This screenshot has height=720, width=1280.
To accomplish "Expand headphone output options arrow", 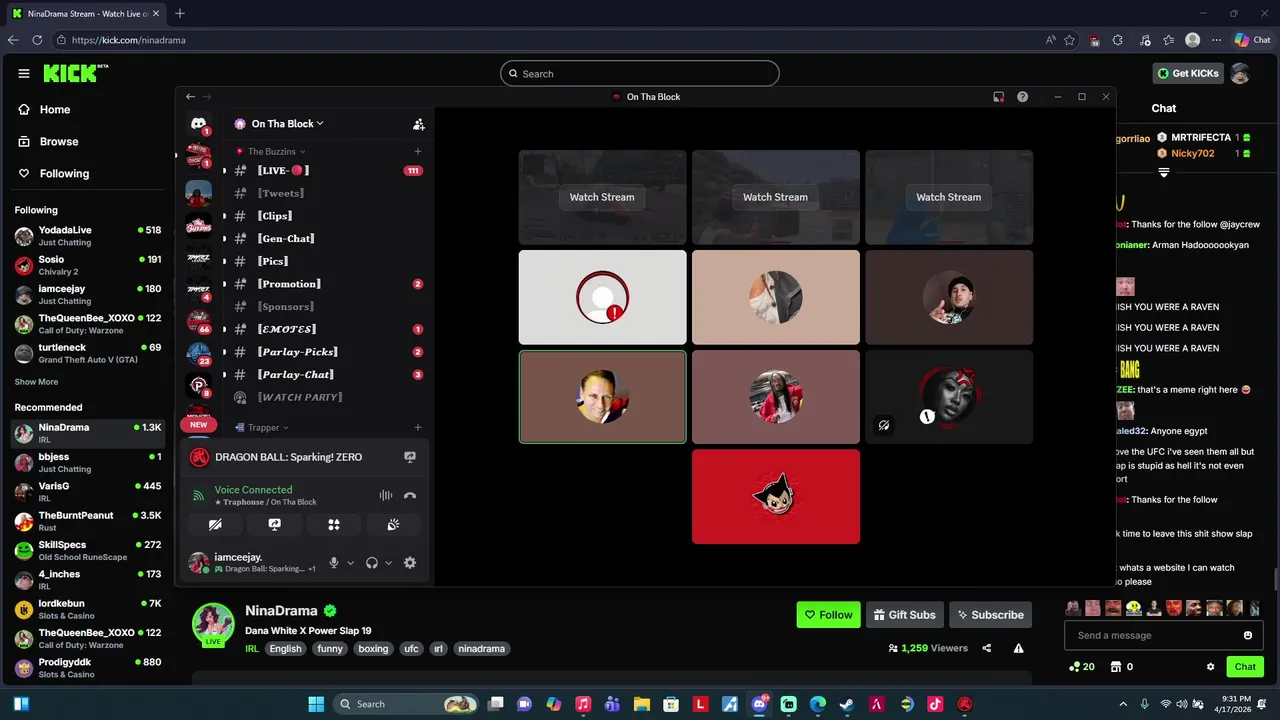I will (x=388, y=563).
